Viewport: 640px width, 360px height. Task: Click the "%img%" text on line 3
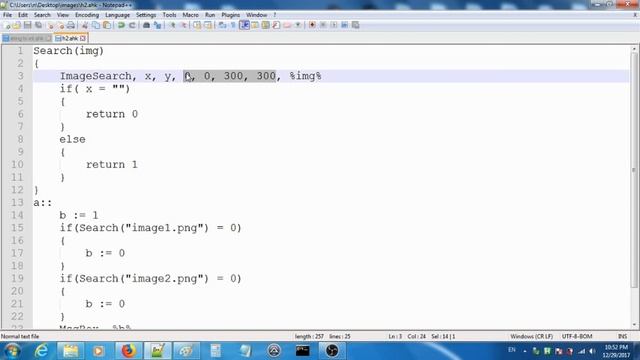305,76
